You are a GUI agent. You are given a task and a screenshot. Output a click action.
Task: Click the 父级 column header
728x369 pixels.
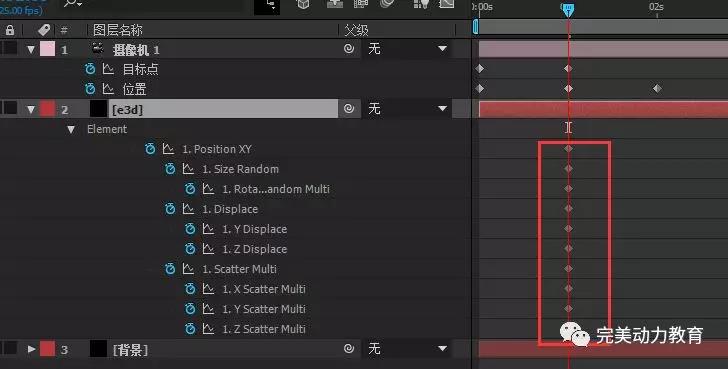point(357,30)
